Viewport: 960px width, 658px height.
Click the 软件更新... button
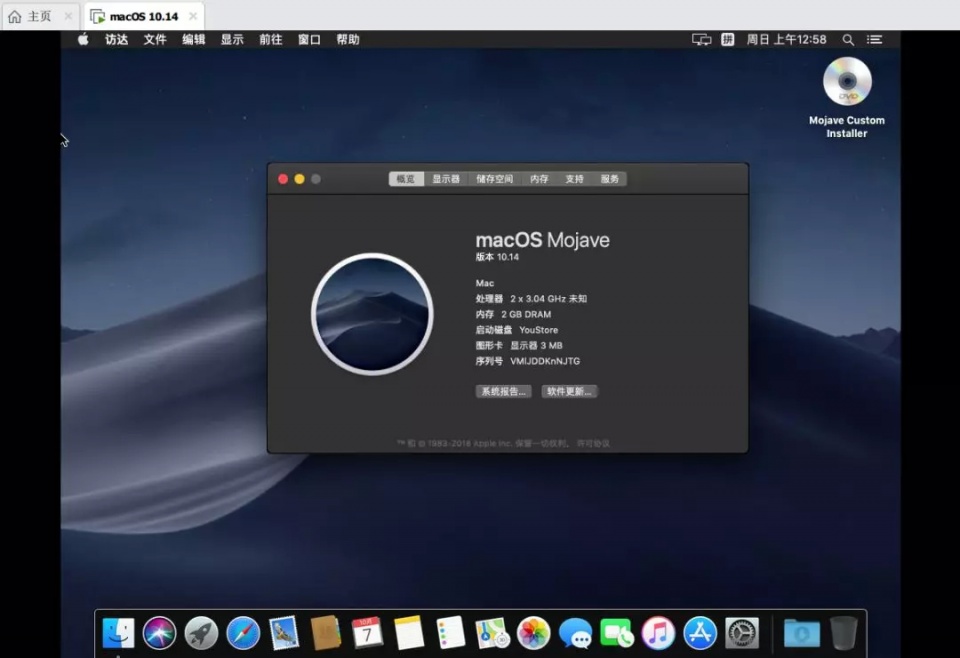coord(569,392)
